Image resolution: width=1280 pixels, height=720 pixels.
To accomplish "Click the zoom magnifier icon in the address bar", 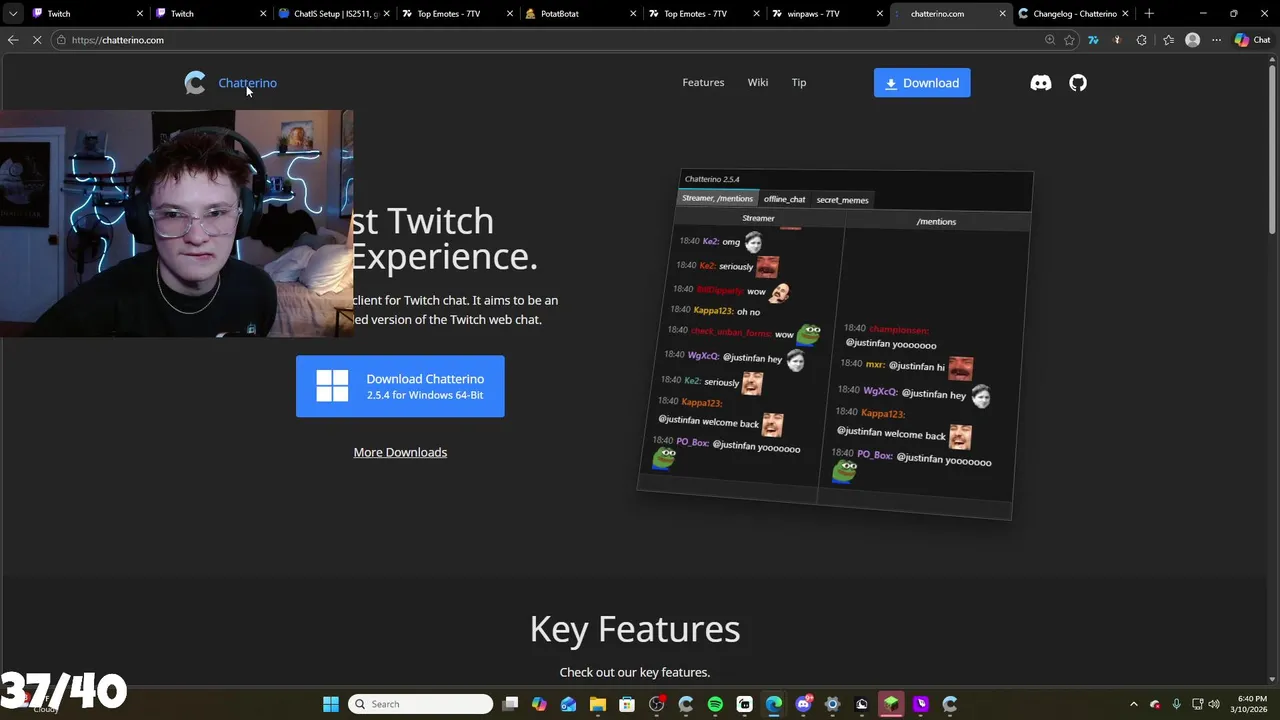I will tap(1050, 40).
